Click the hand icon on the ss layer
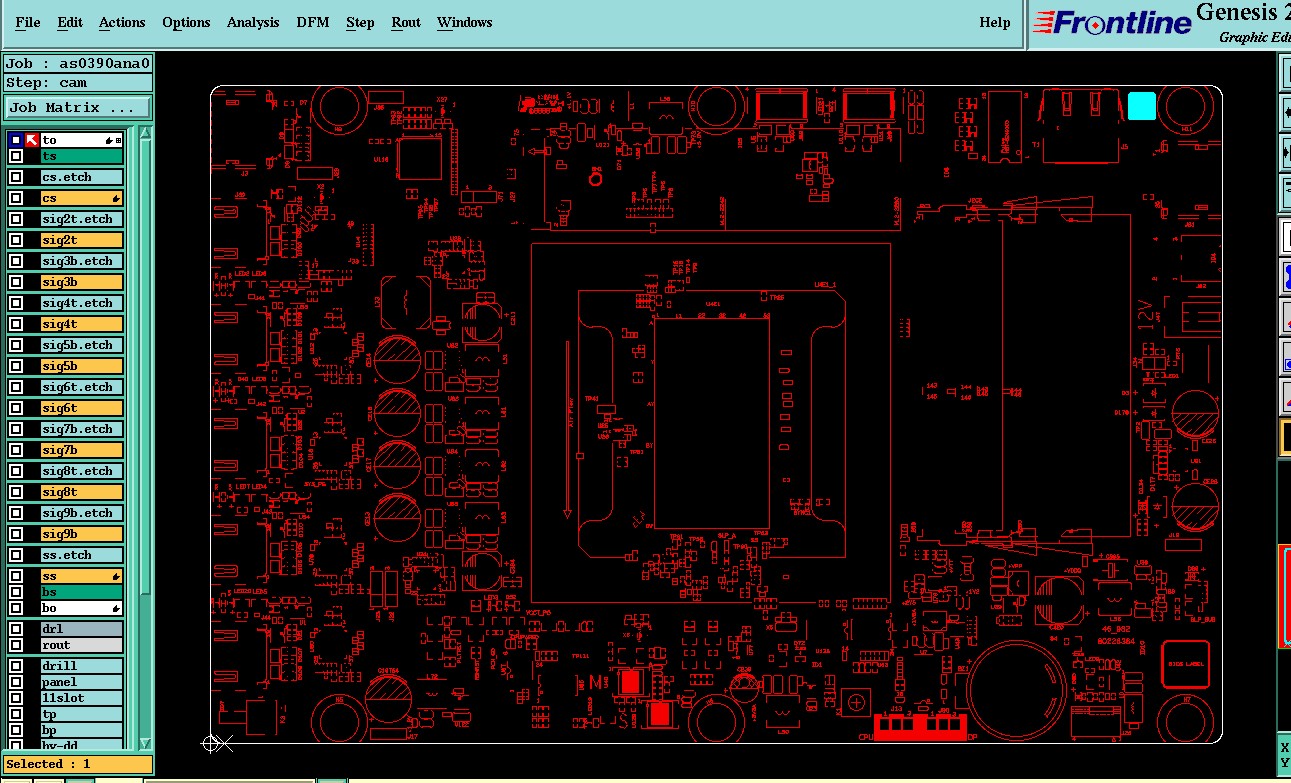This screenshot has width=1291, height=783. (x=117, y=577)
